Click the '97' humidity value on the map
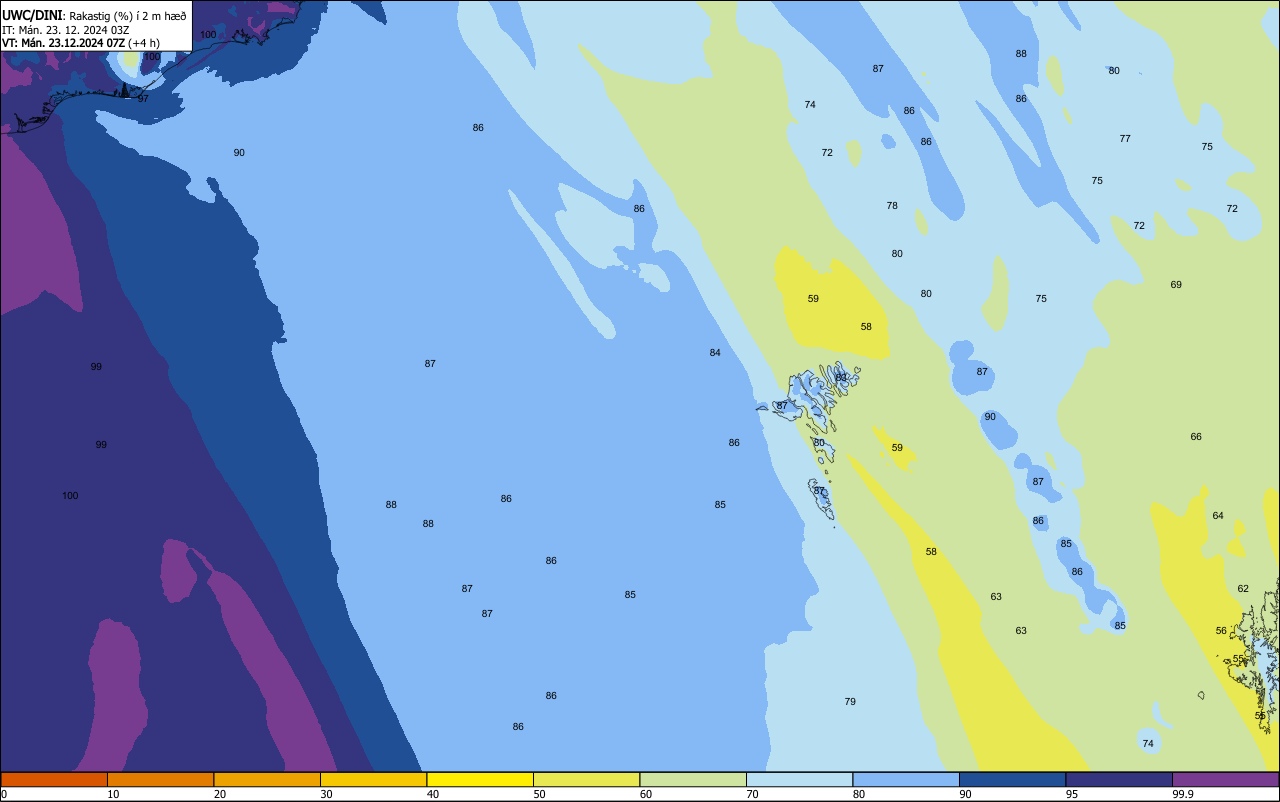This screenshot has height=802, width=1280. (143, 98)
